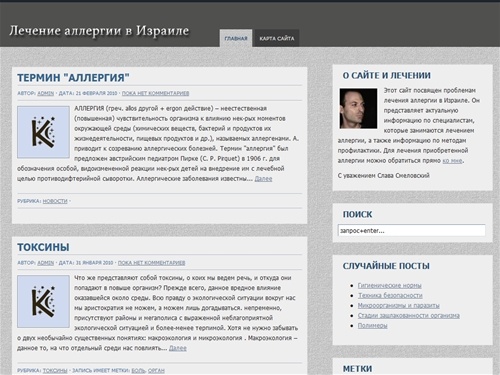Follow the 'ко мне' contact link
Image resolution: width=500 pixels, height=375 pixels.
[452, 160]
